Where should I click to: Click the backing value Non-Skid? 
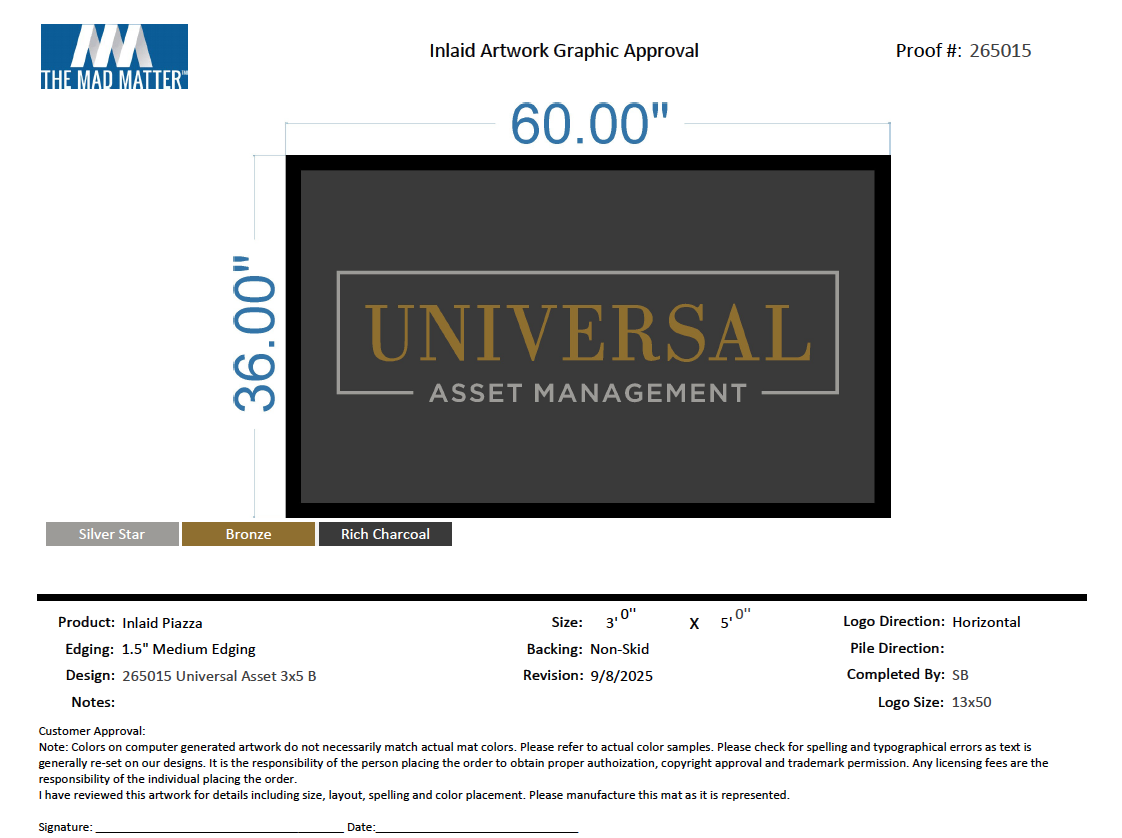tap(620, 649)
